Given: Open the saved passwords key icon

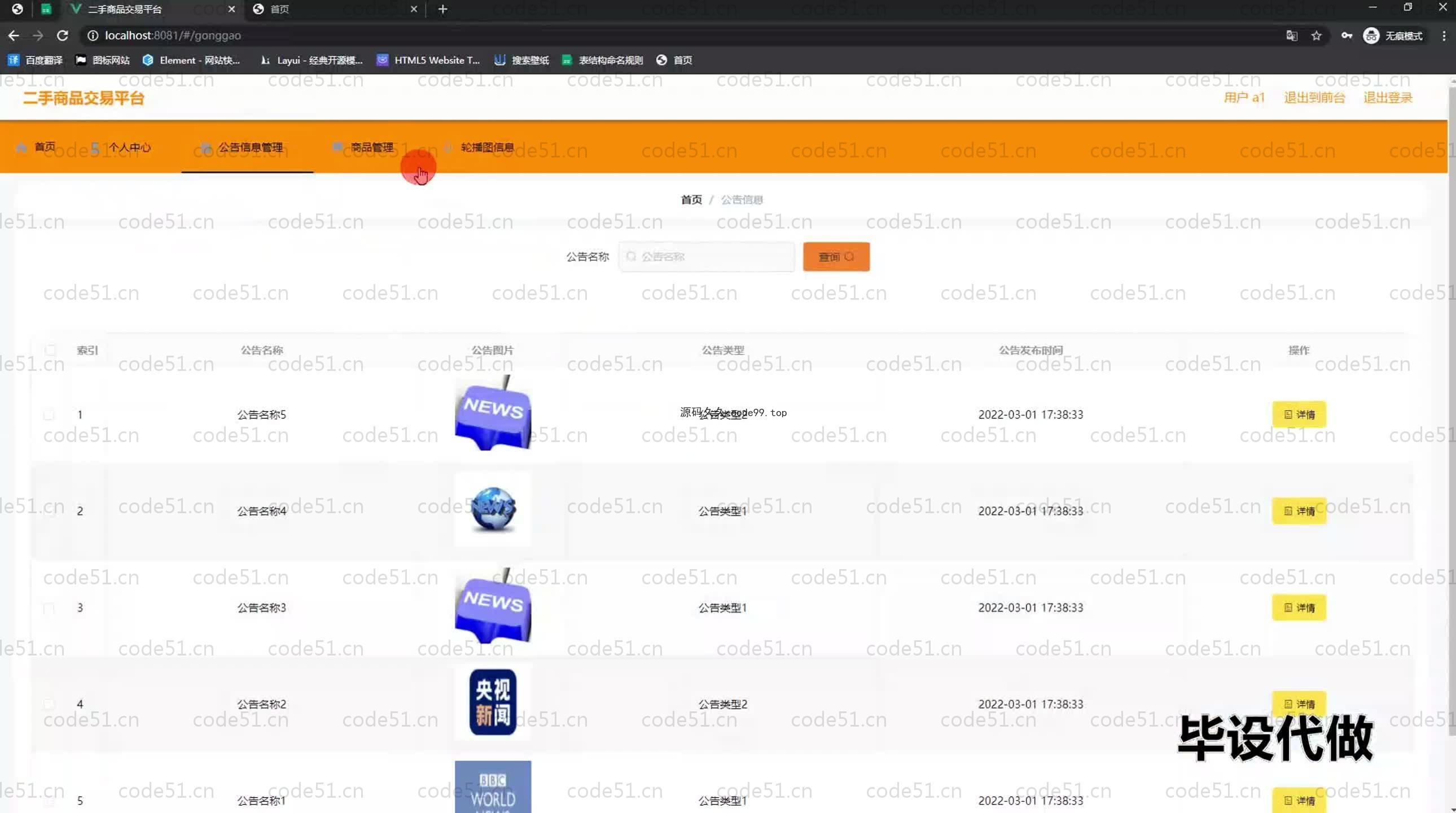Looking at the screenshot, I should tap(1347, 36).
